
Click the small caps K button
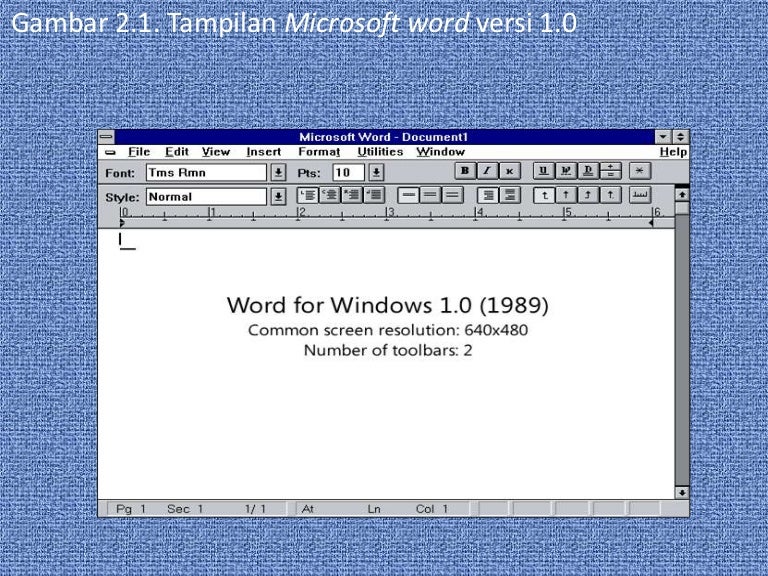pyautogui.click(x=509, y=172)
